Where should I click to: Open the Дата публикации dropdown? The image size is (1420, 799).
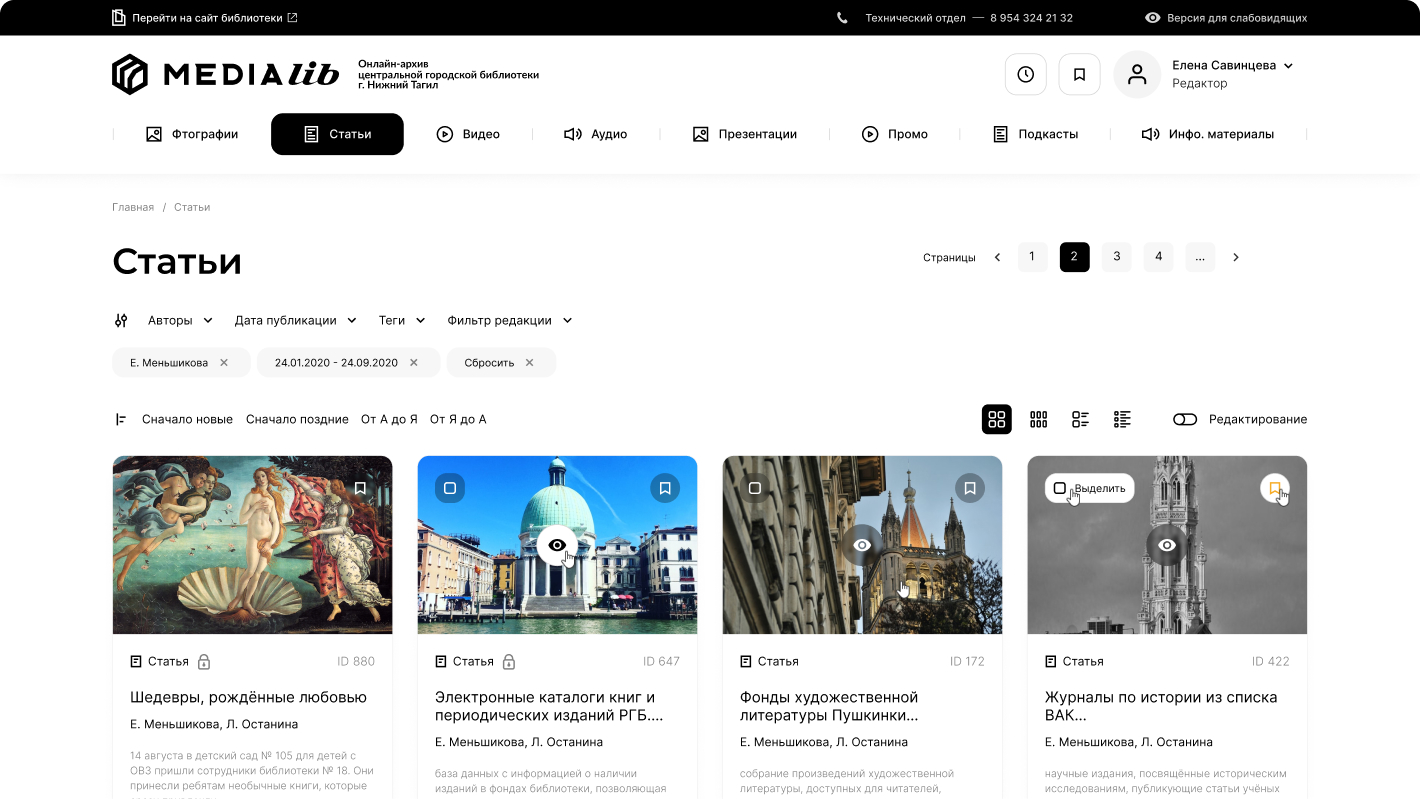[x=295, y=320]
